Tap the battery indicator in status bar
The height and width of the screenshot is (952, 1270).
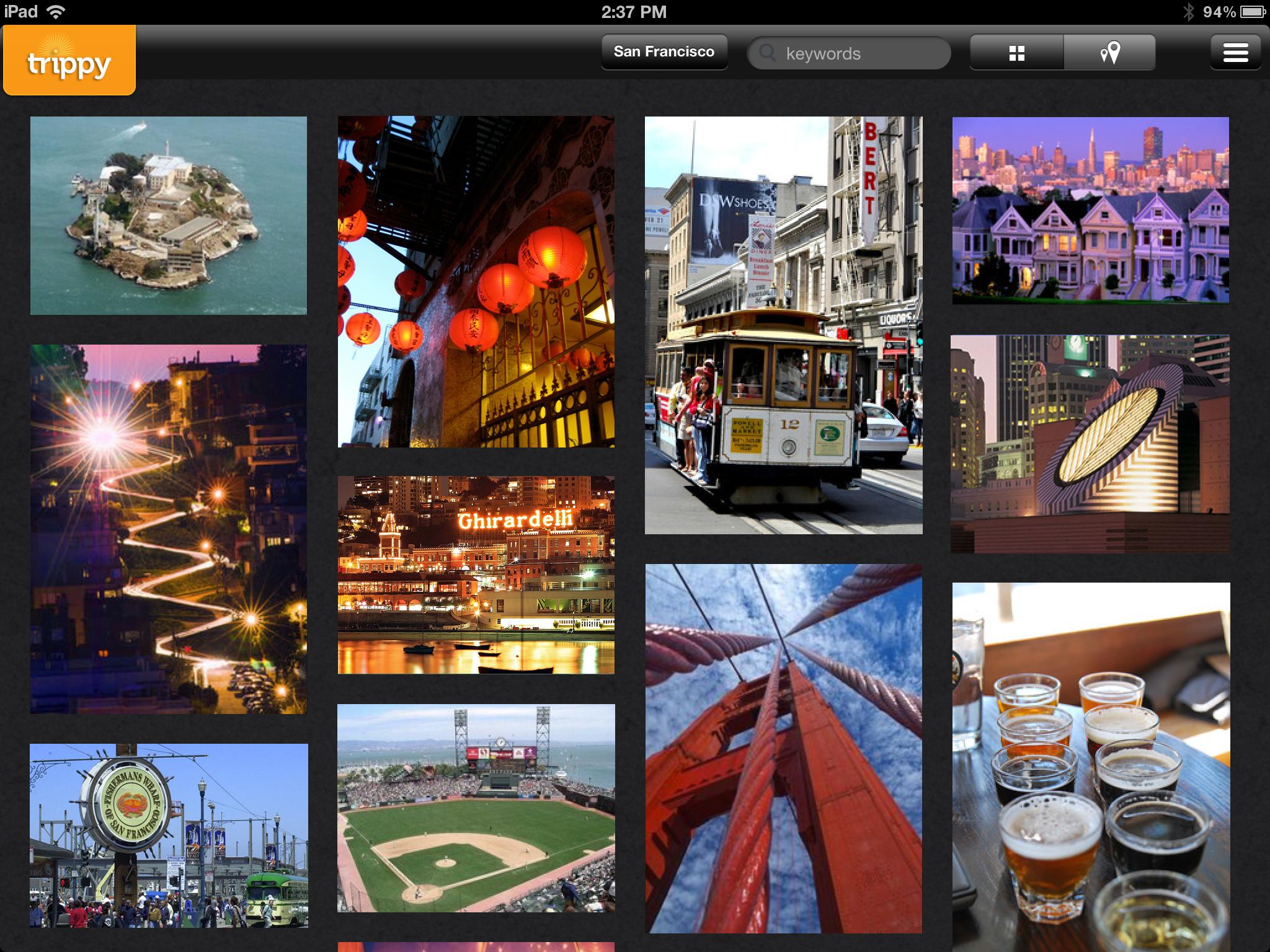(1252, 12)
